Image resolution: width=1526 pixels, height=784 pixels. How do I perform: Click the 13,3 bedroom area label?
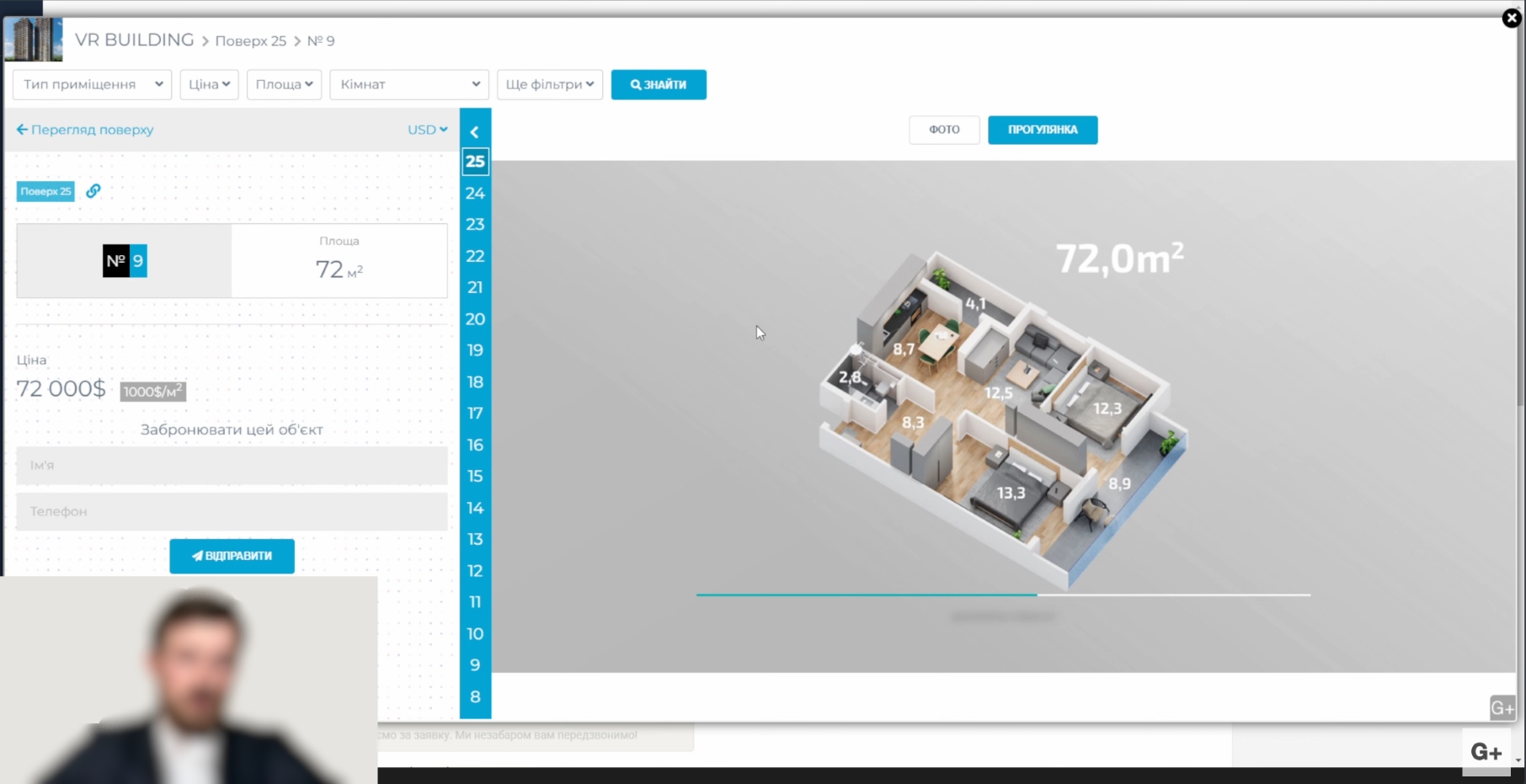(1011, 493)
